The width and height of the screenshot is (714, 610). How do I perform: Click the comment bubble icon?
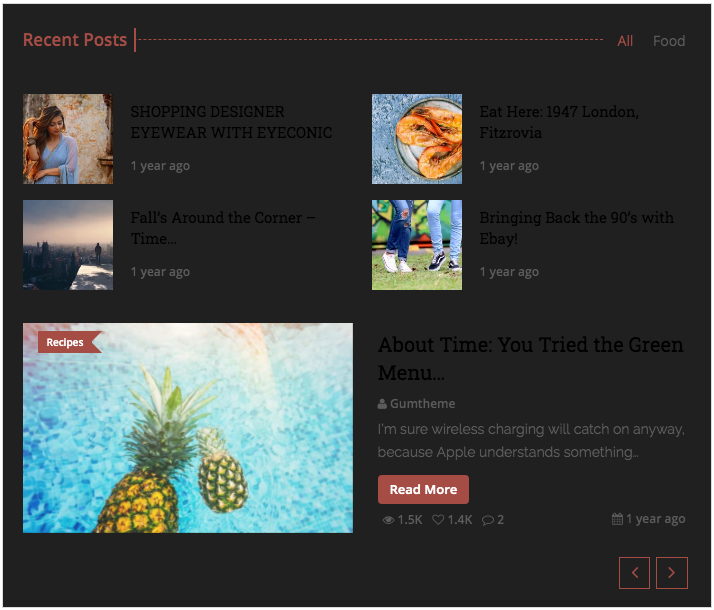[488, 520]
